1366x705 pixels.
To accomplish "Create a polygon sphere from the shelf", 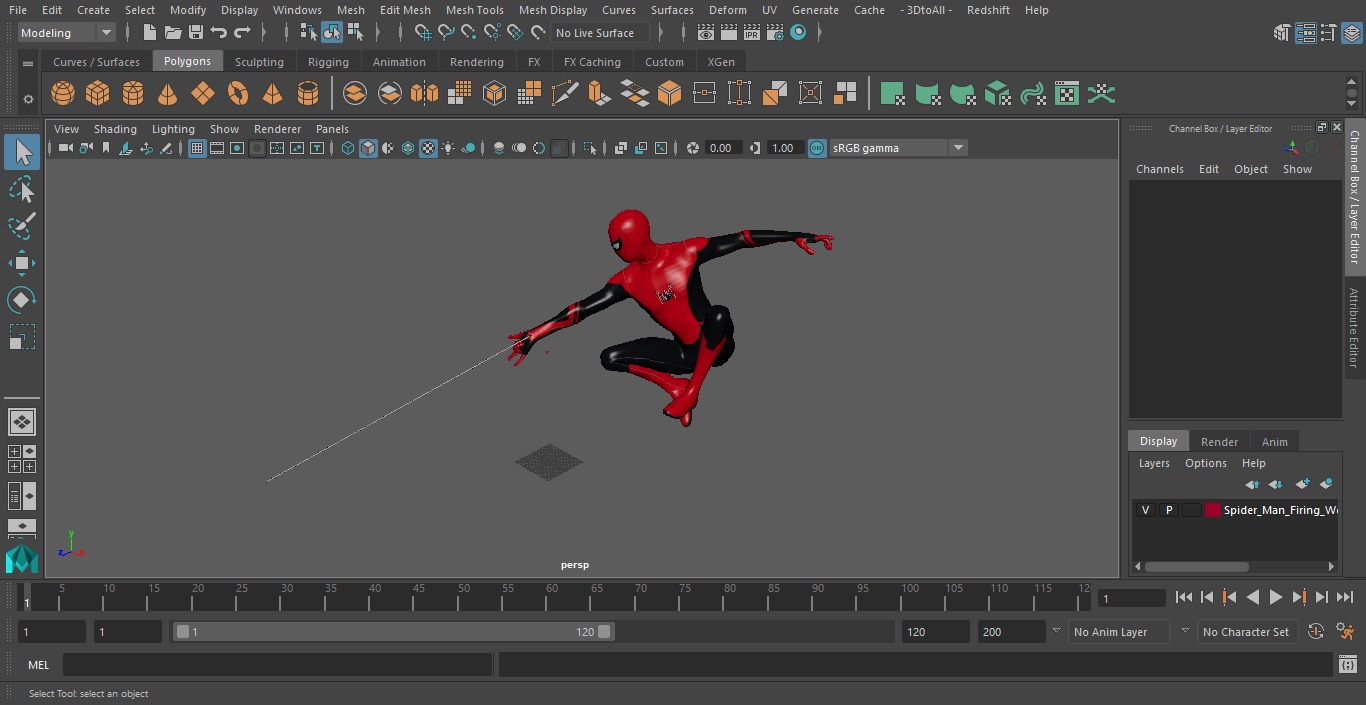I will [63, 94].
